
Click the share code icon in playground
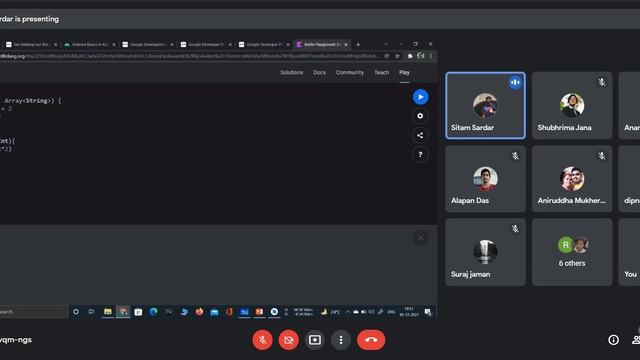420,136
